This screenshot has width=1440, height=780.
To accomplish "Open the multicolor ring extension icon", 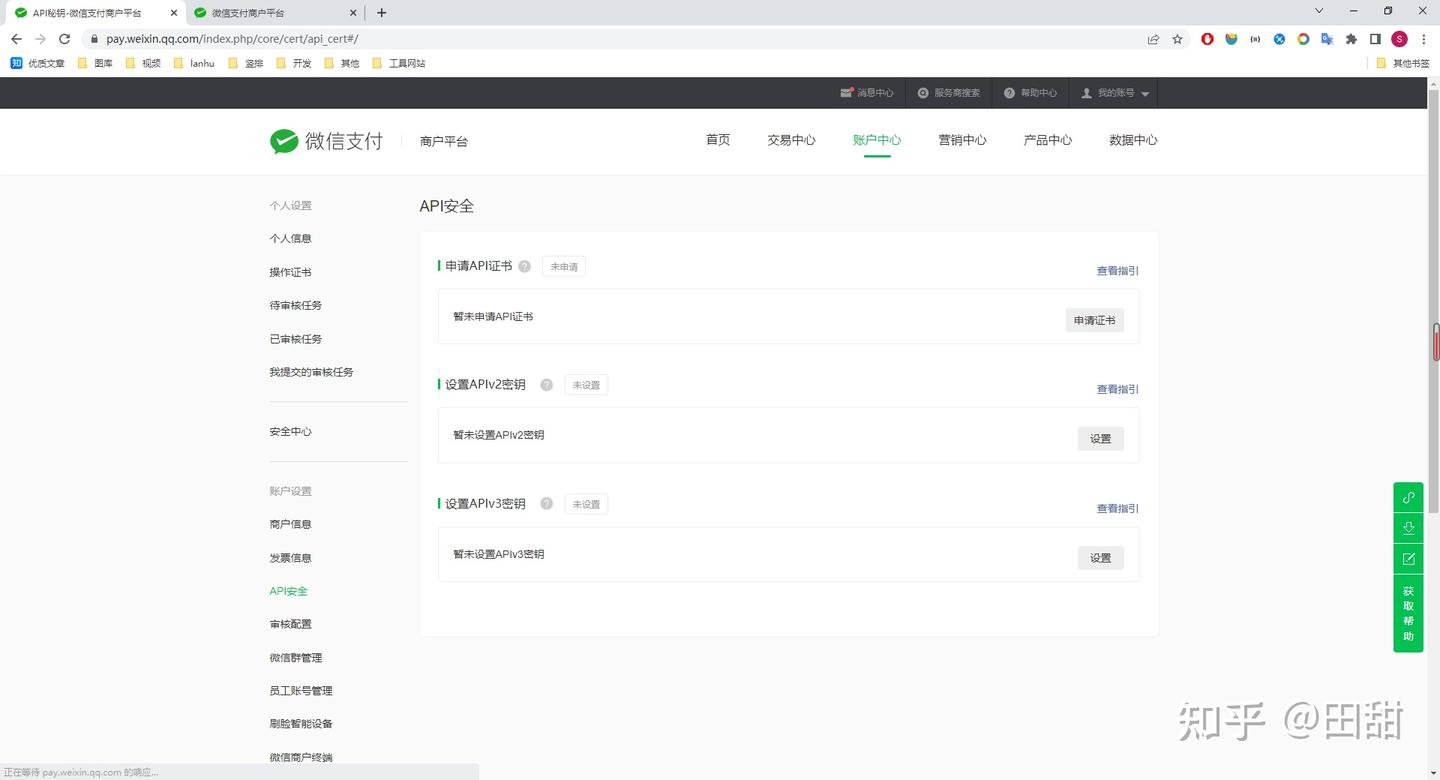I will tap(1303, 39).
